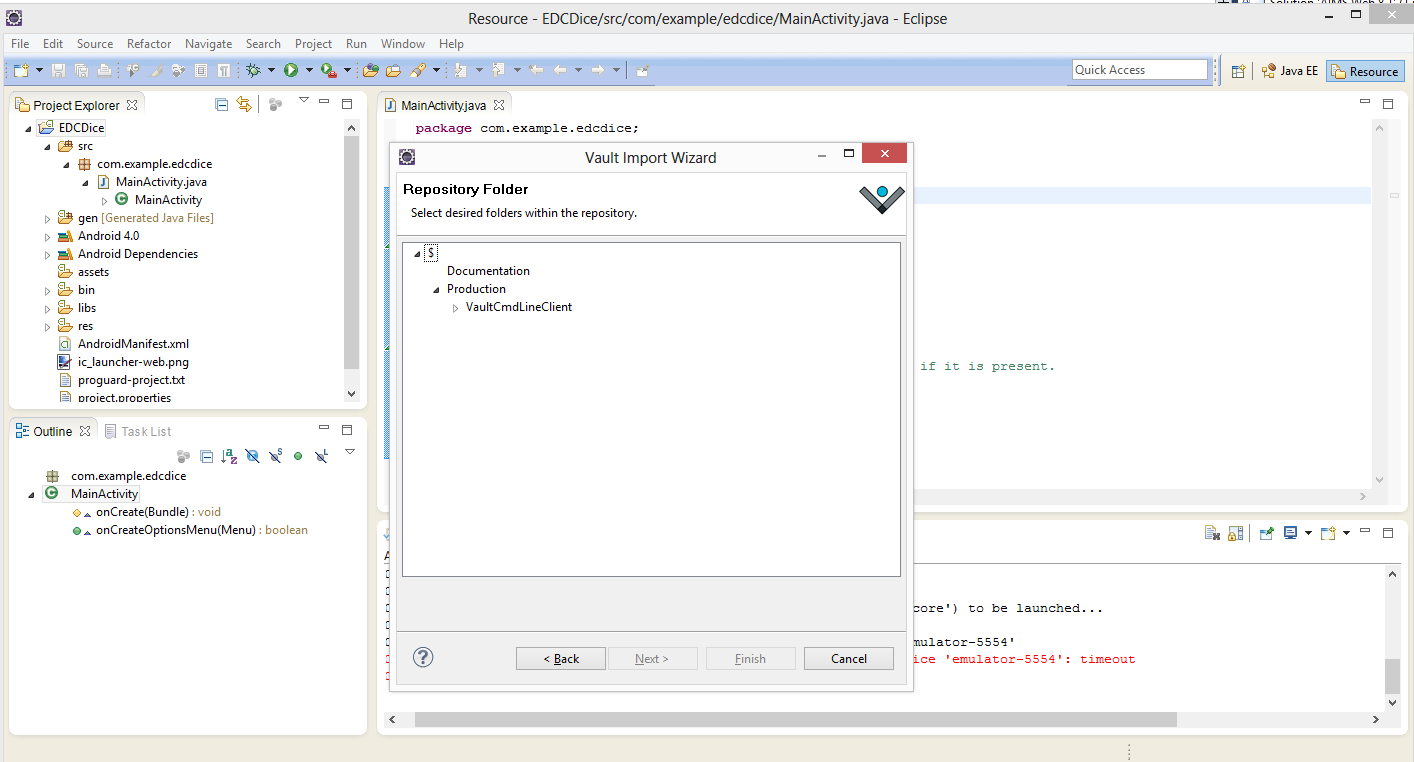Toggle Hide Local Types in Outline
Image resolution: width=1414 pixels, height=762 pixels.
[x=321, y=456]
